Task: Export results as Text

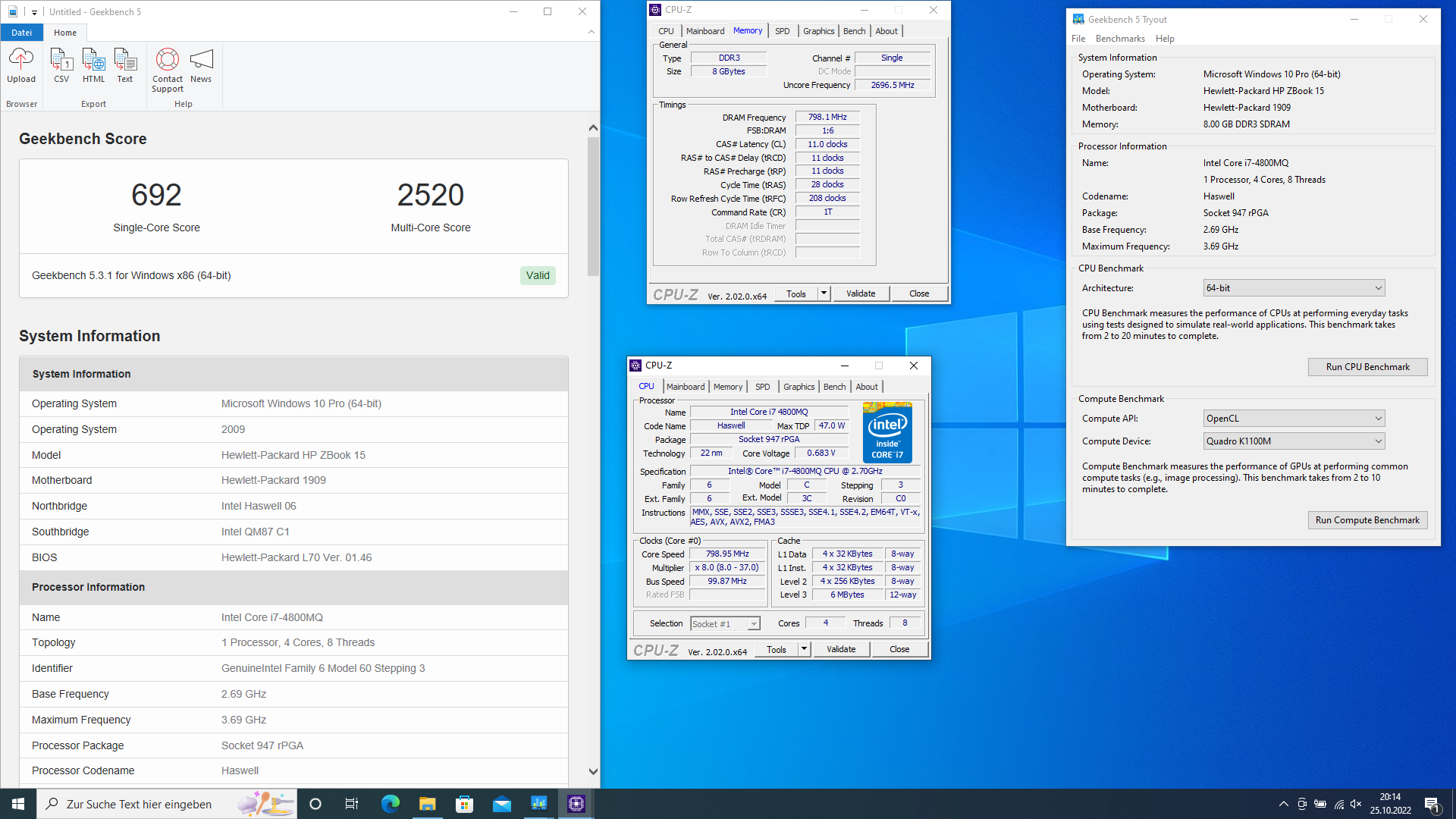Action: click(x=125, y=65)
